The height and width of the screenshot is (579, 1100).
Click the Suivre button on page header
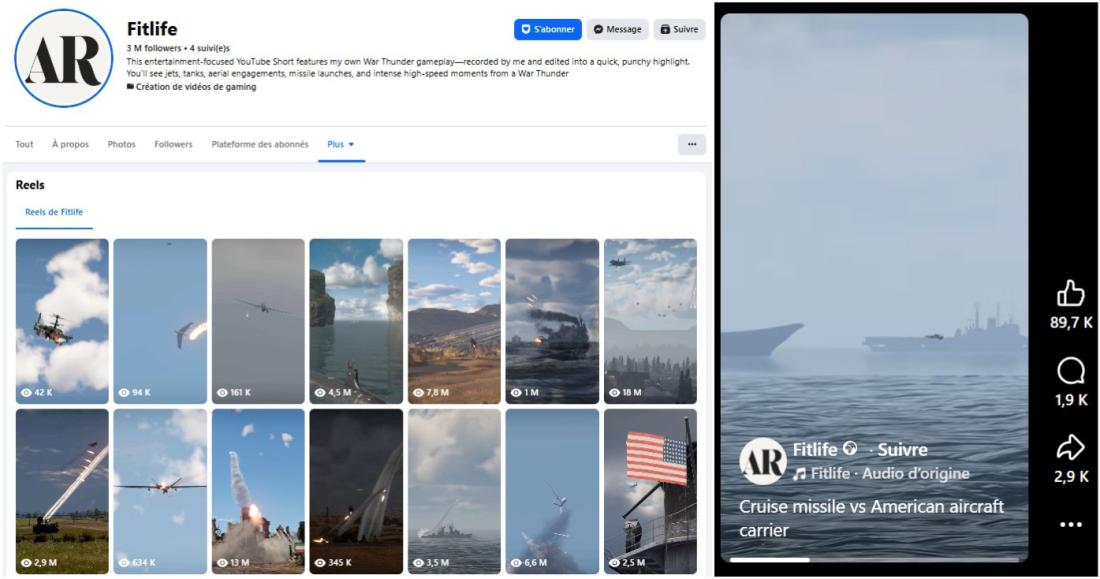tap(679, 30)
